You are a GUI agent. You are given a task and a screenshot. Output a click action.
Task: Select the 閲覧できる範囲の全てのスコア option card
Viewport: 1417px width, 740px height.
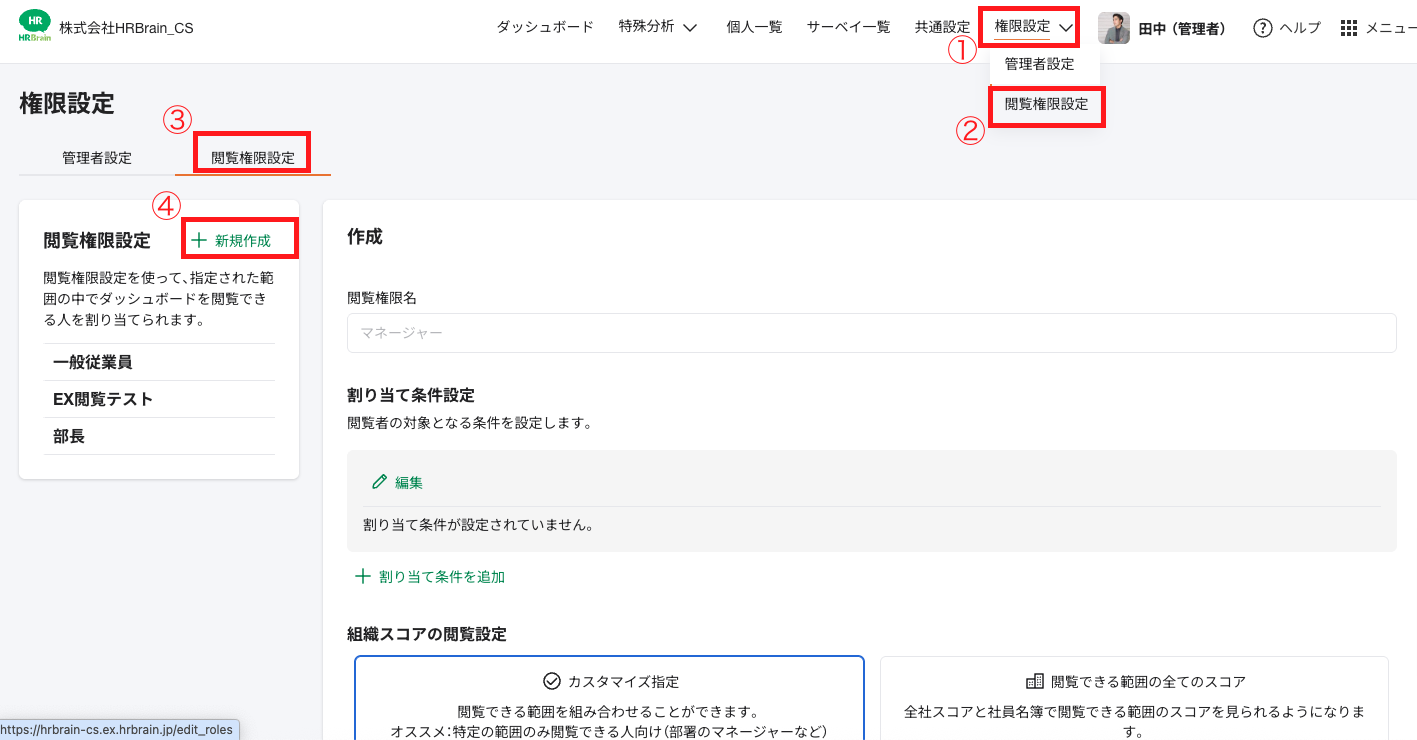pyautogui.click(x=1133, y=700)
